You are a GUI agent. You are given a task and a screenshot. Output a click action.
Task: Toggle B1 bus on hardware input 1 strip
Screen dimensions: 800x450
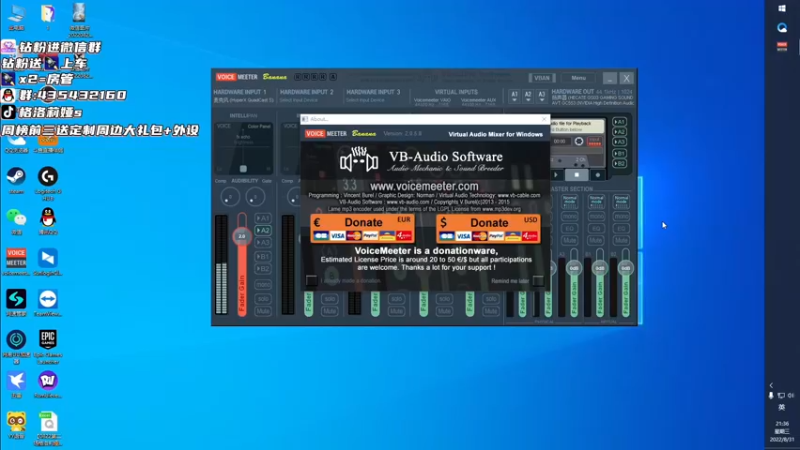point(263,257)
